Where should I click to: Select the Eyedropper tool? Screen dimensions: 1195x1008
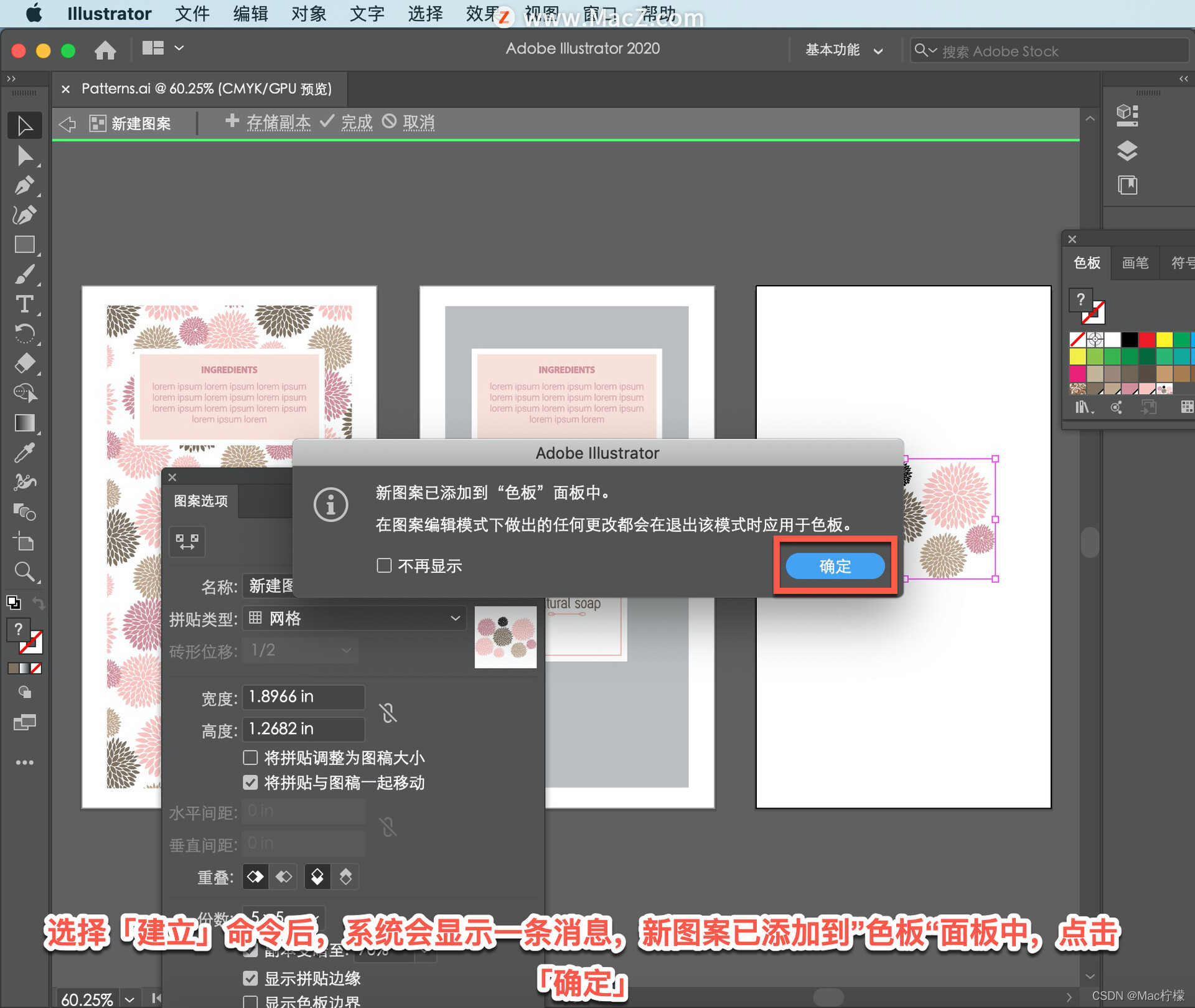pos(25,453)
